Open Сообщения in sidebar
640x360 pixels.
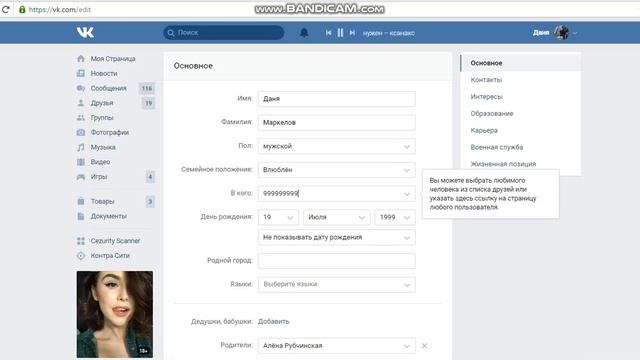108,88
